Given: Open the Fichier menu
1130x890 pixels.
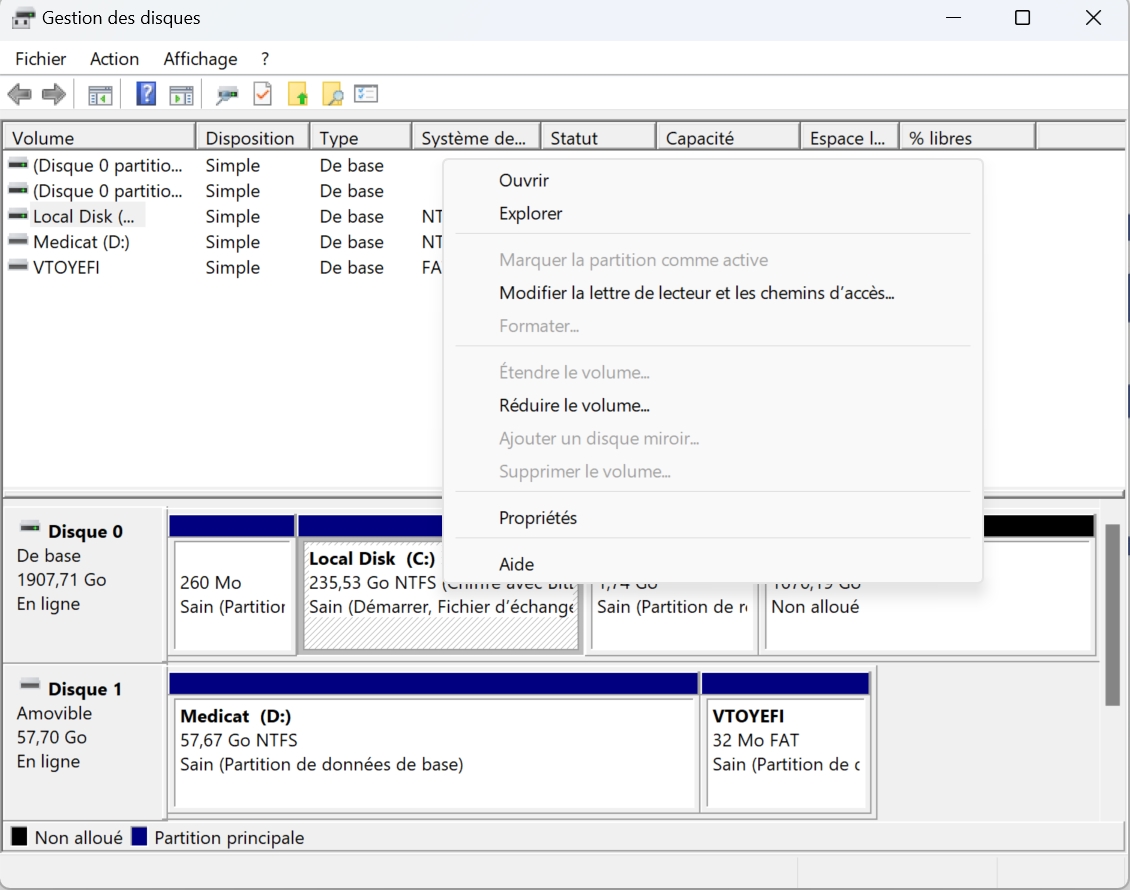Looking at the screenshot, I should pos(41,59).
